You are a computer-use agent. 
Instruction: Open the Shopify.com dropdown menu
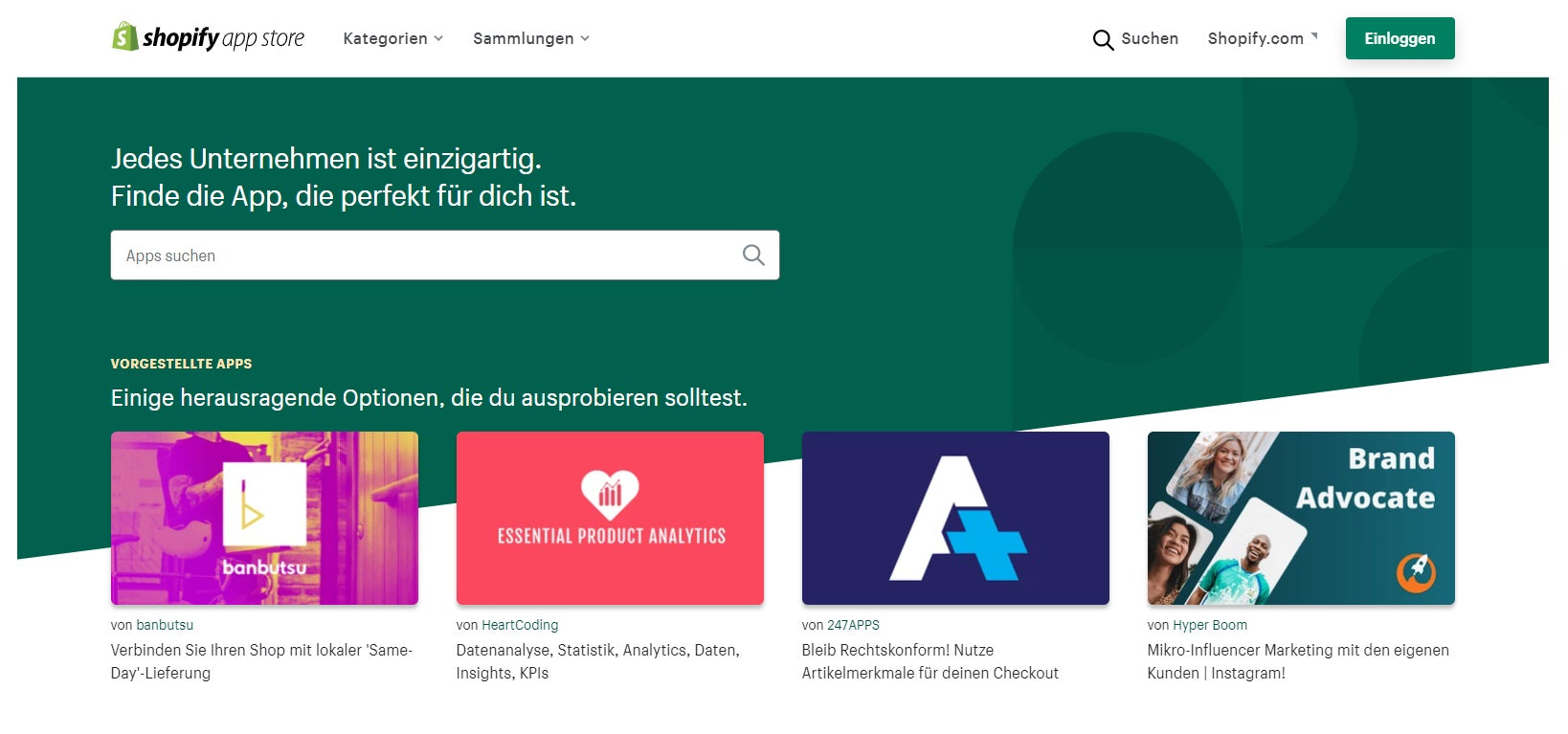1262,38
